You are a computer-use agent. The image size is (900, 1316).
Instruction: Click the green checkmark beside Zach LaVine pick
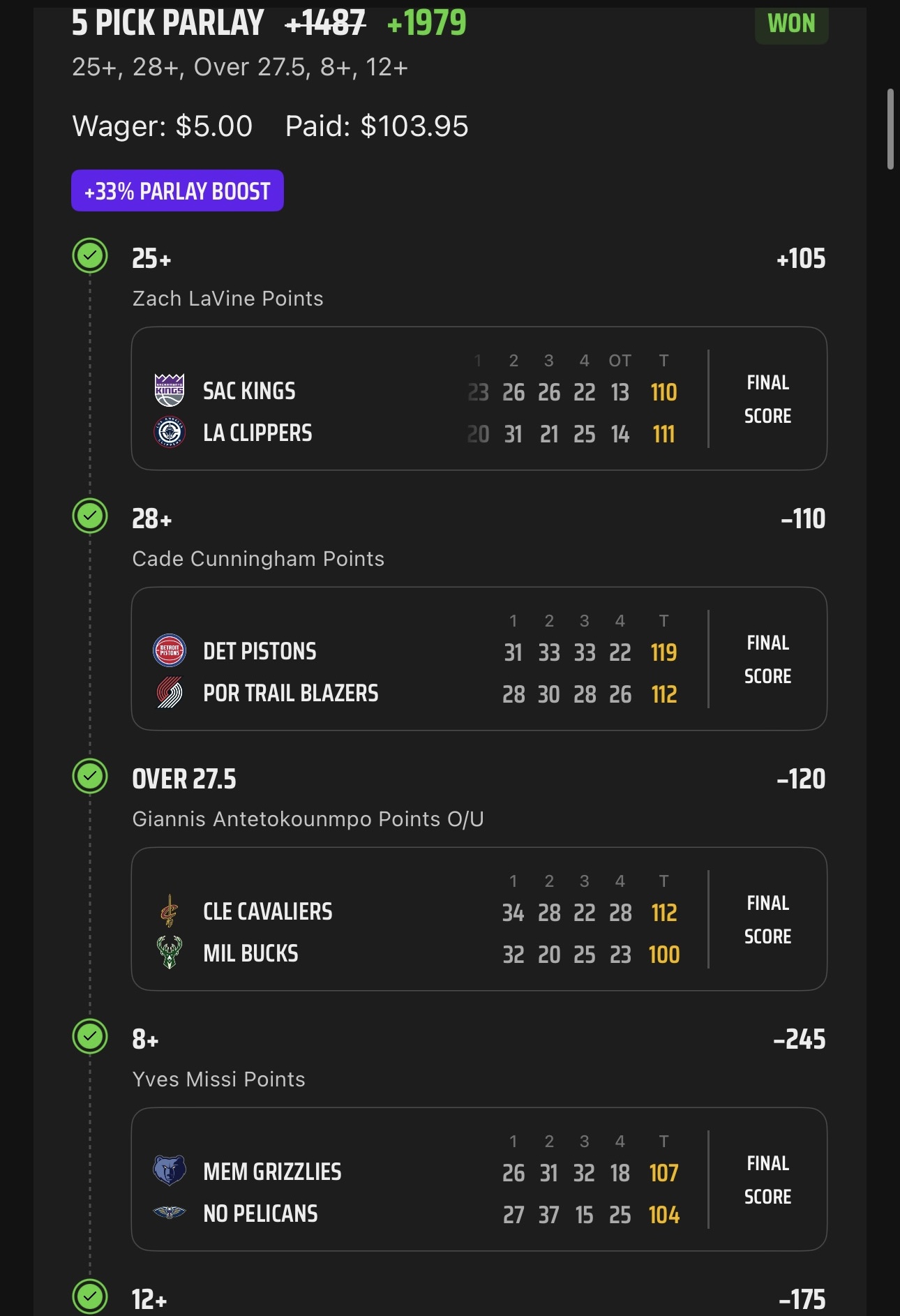(90, 256)
